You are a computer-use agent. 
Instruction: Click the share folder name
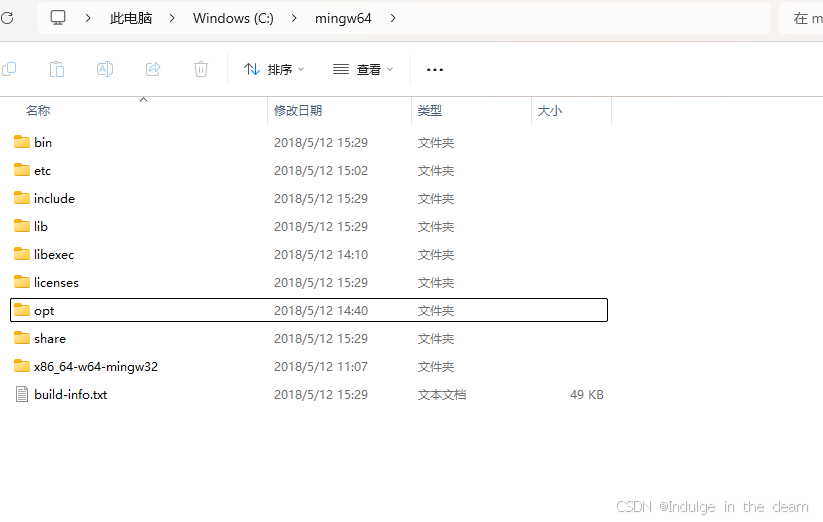tap(50, 338)
